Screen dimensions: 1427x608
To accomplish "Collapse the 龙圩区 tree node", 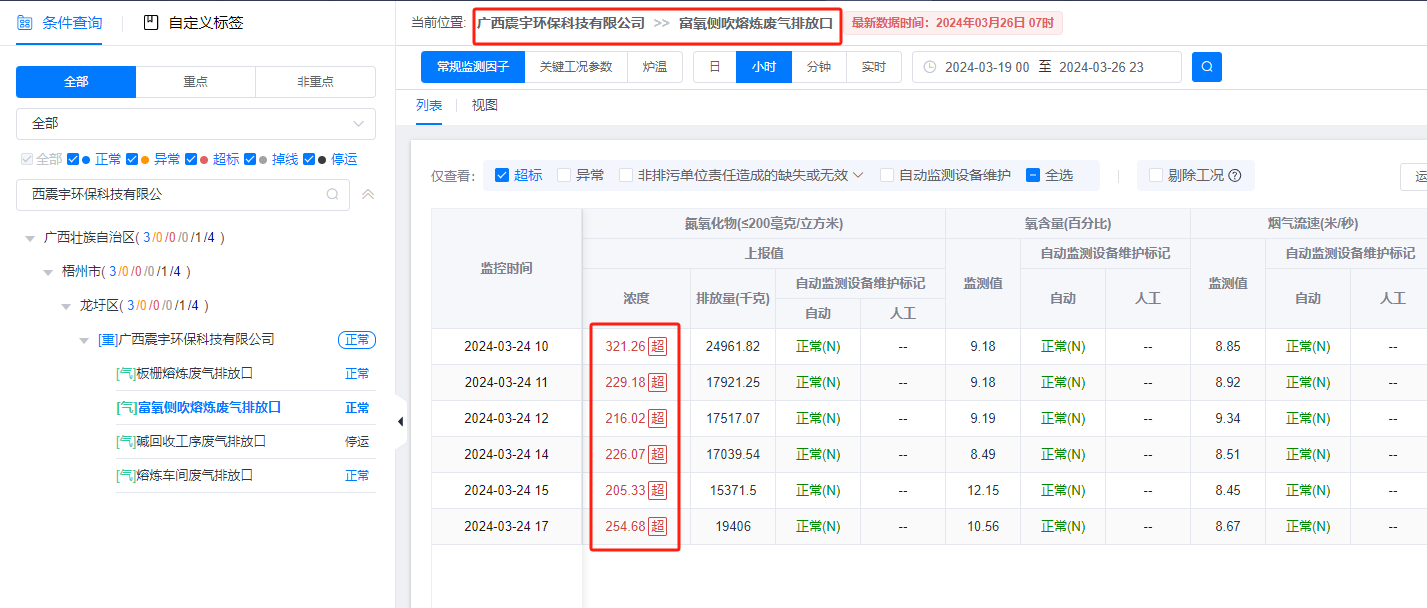I will click(x=66, y=306).
